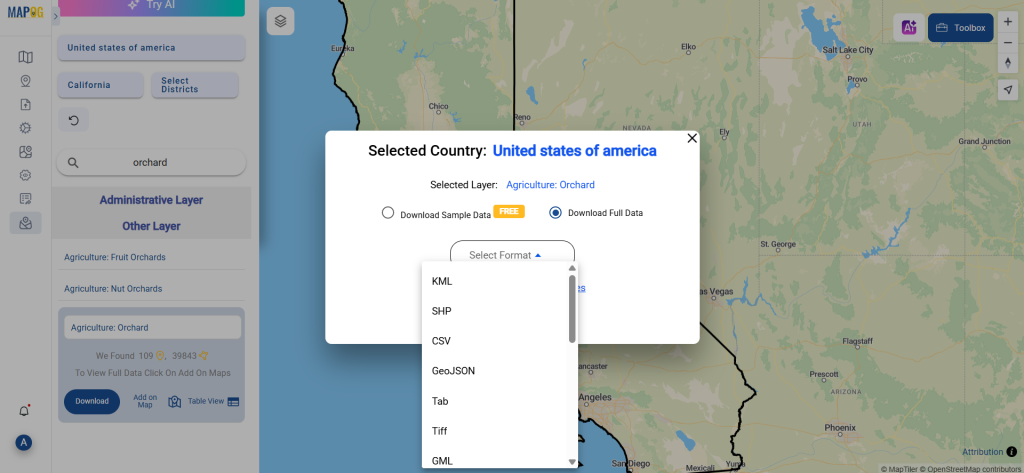This screenshot has width=1024, height=473.
Task: Expand the Select Format dropdown
Action: (512, 255)
